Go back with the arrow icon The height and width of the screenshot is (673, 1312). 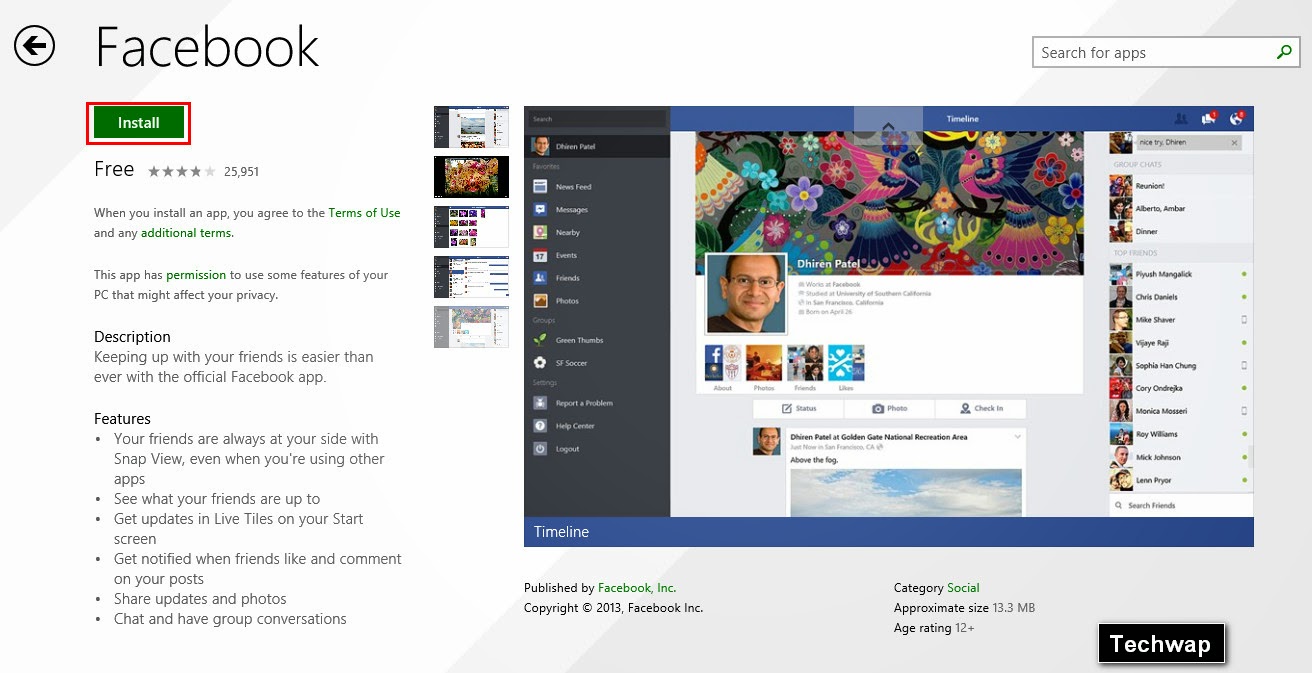point(34,46)
